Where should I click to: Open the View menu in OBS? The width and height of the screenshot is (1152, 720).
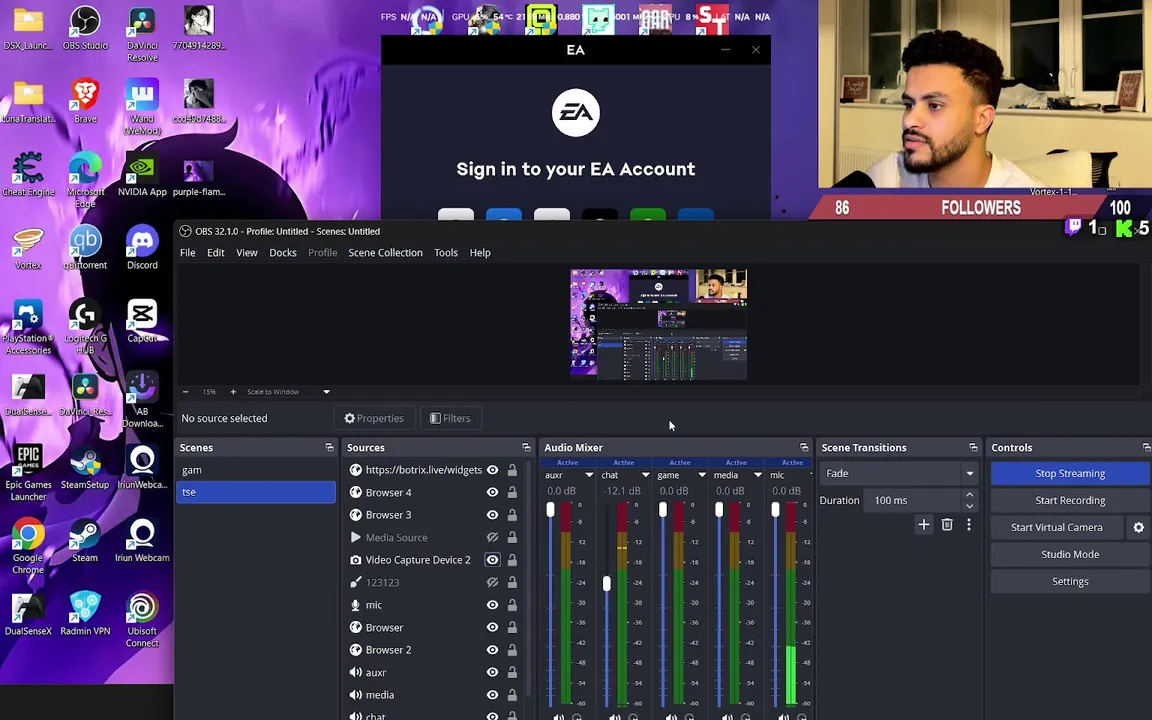point(247,253)
